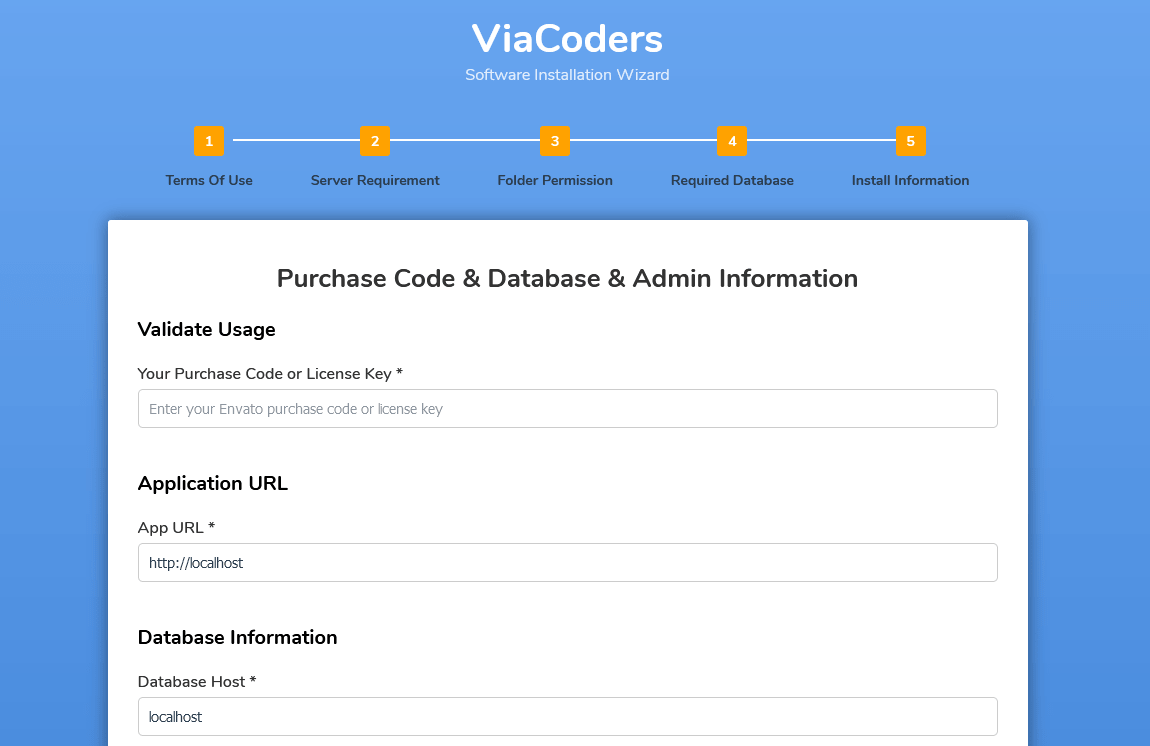This screenshot has height=746, width=1150.
Task: Select the Folder Permission step label
Action: pos(555,181)
